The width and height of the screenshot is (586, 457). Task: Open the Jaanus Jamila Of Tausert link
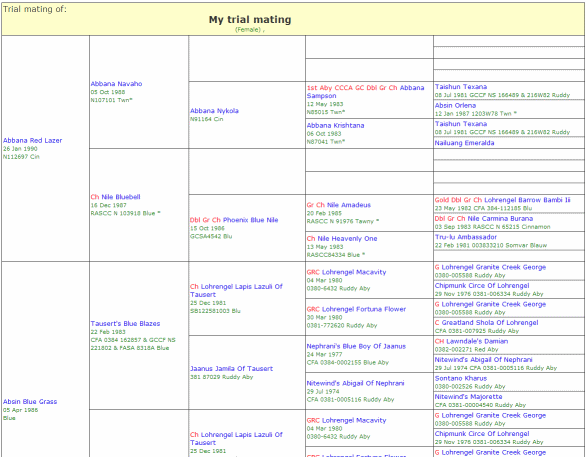(x=231, y=369)
